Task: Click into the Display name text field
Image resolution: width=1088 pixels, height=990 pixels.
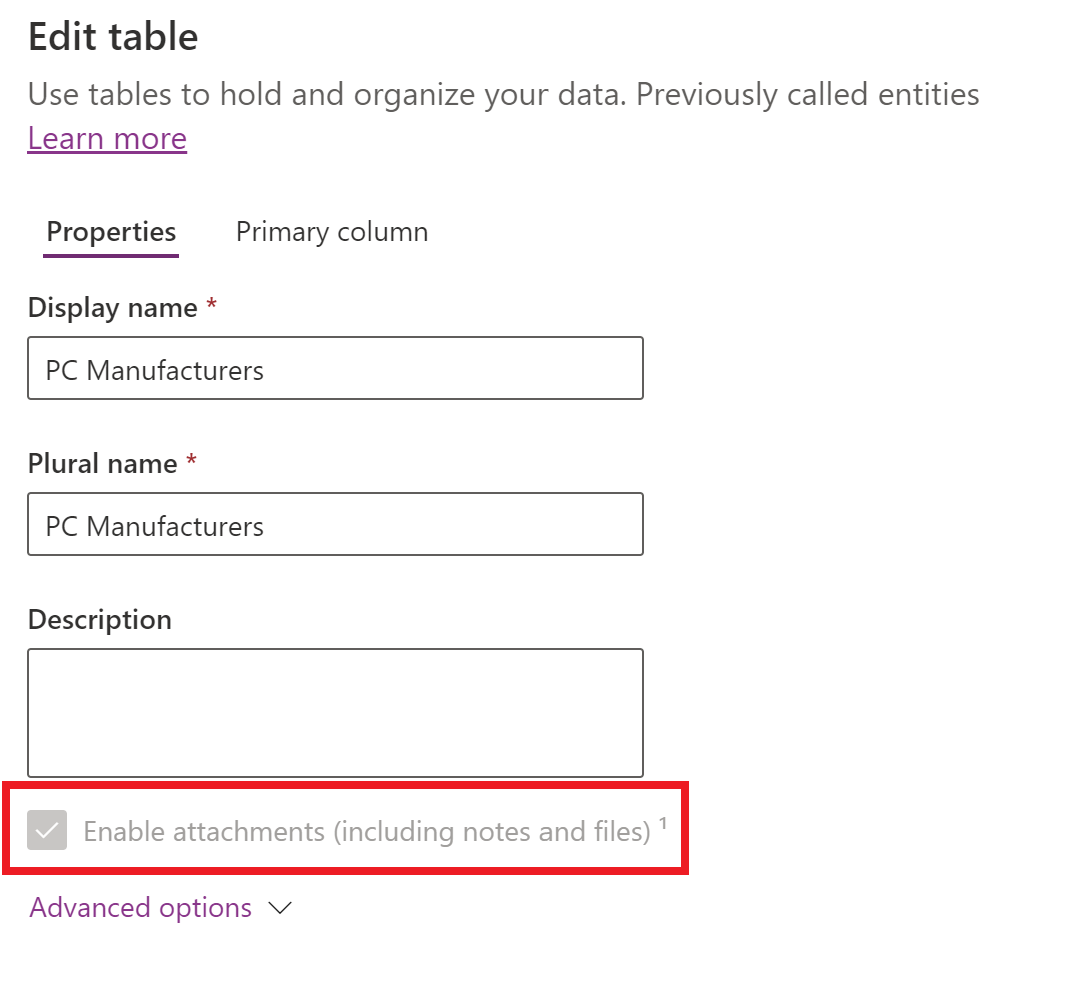Action: coord(335,369)
